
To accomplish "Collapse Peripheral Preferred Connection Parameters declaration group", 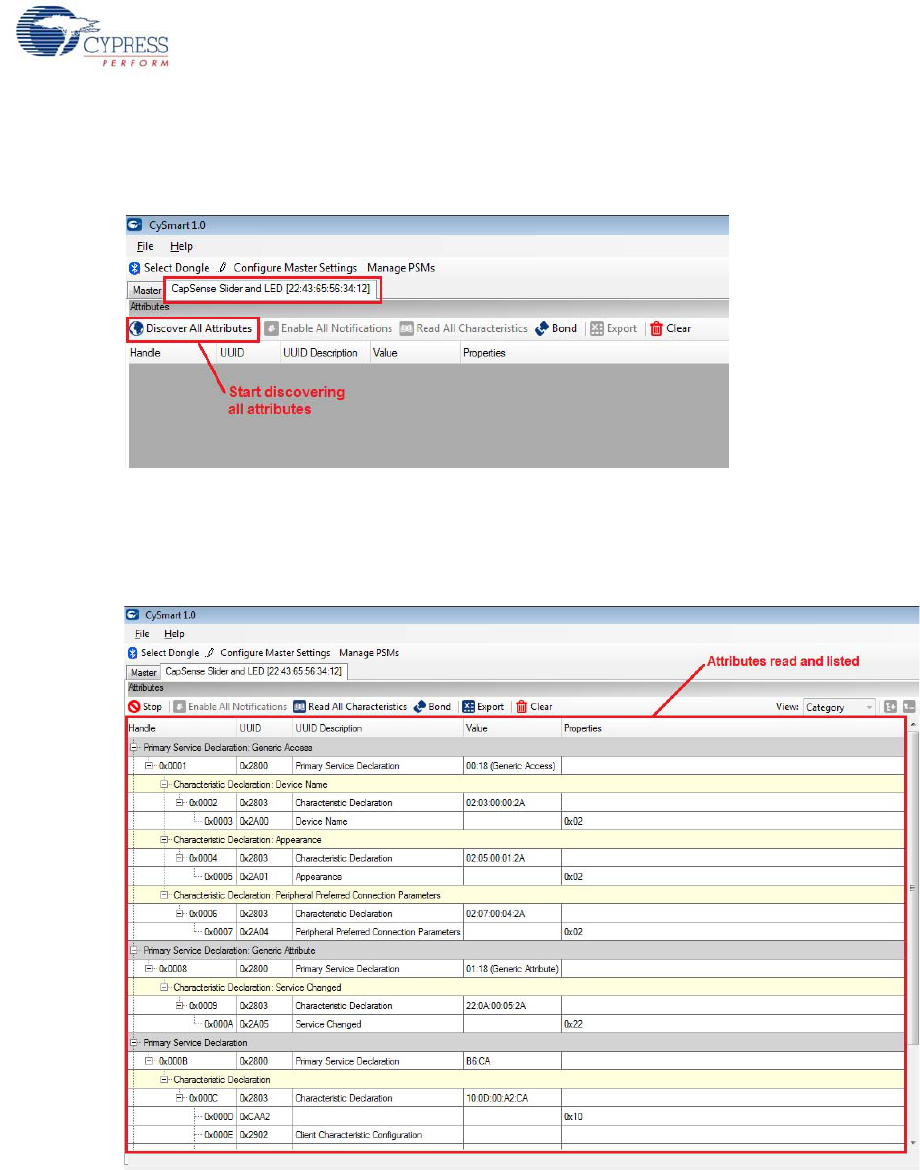I will pyautogui.click(x=164, y=895).
